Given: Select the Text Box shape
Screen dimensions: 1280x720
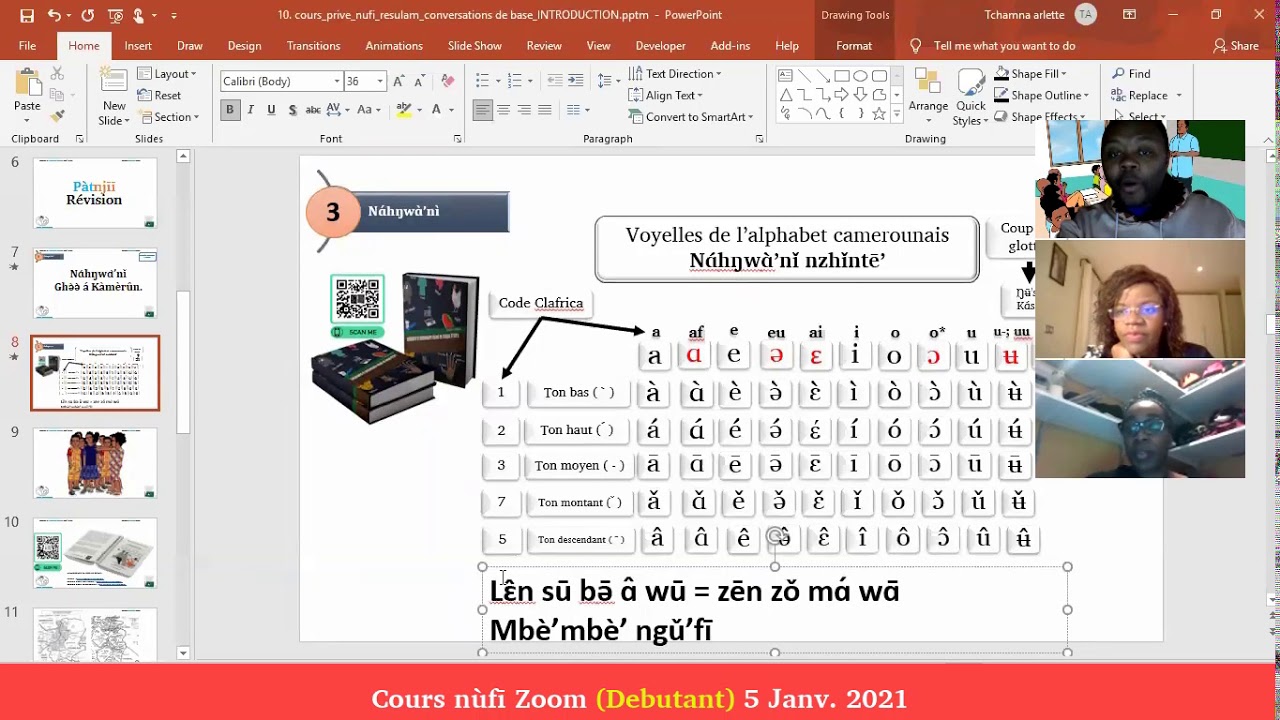Looking at the screenshot, I should [786, 76].
